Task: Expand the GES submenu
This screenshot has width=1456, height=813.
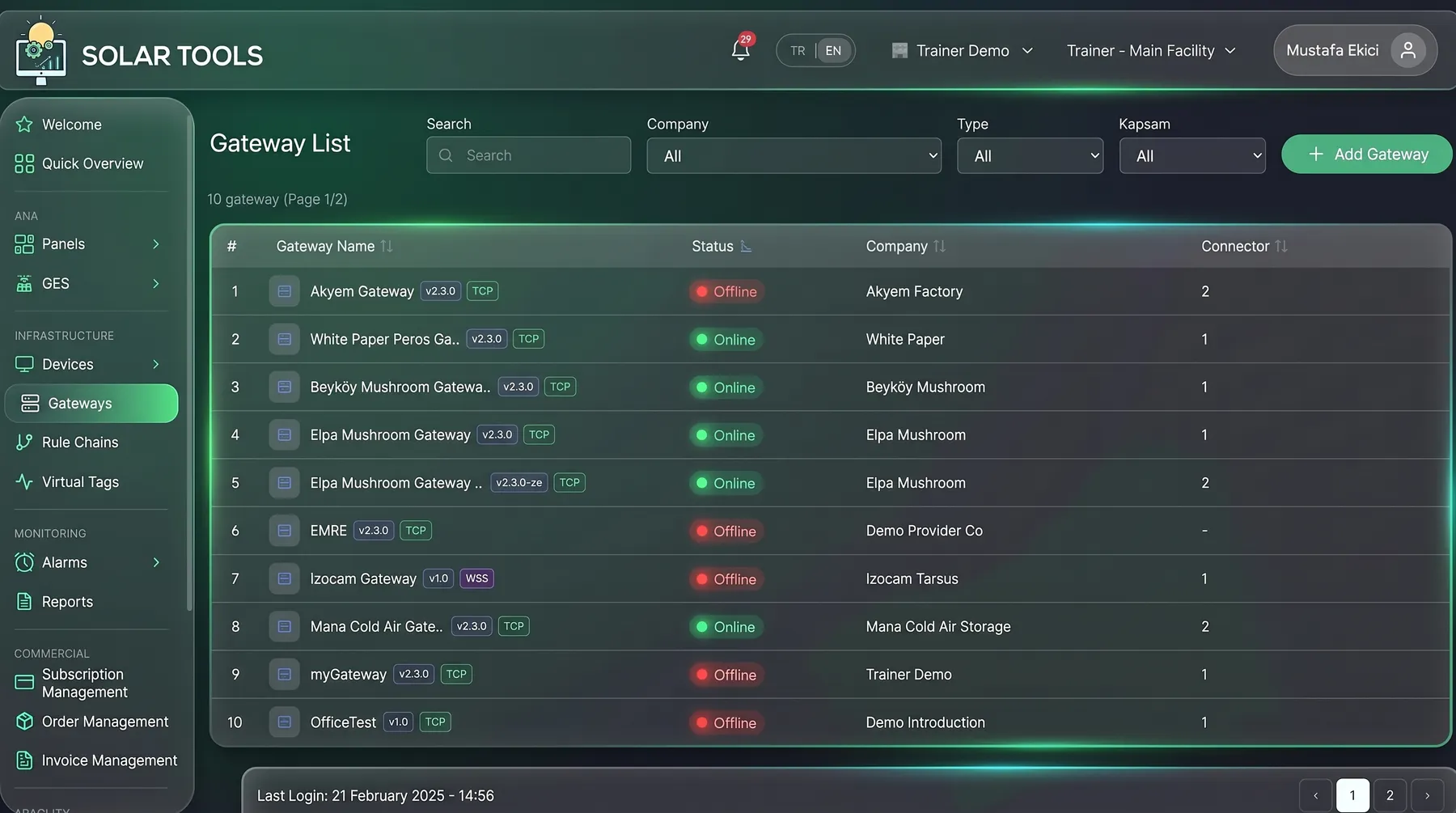Action: 156,284
